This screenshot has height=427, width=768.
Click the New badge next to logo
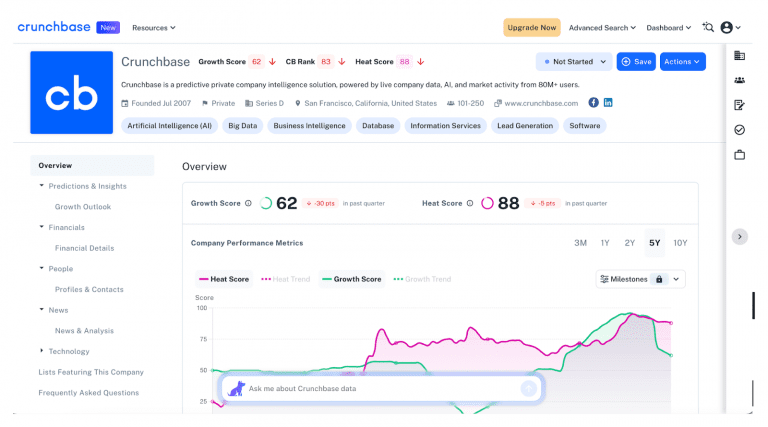click(108, 27)
